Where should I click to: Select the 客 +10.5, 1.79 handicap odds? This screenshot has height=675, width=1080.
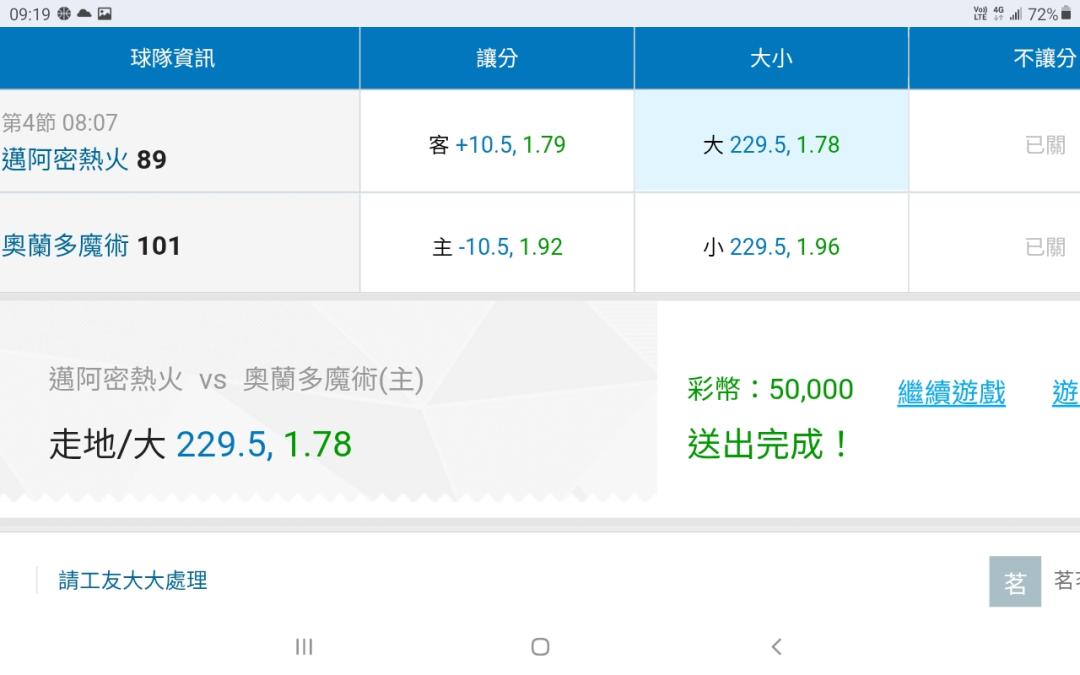click(497, 145)
